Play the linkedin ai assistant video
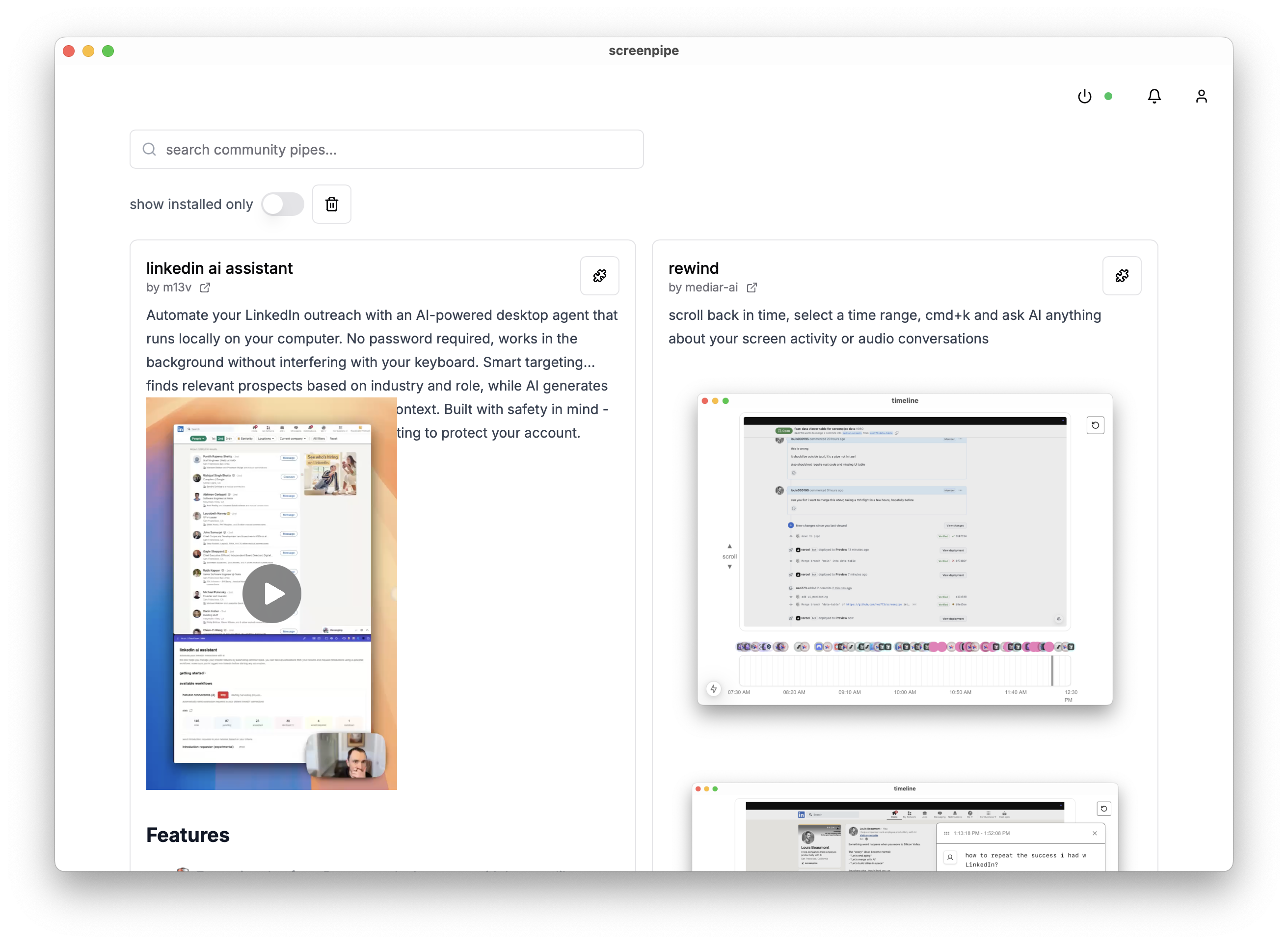 pyautogui.click(x=271, y=594)
